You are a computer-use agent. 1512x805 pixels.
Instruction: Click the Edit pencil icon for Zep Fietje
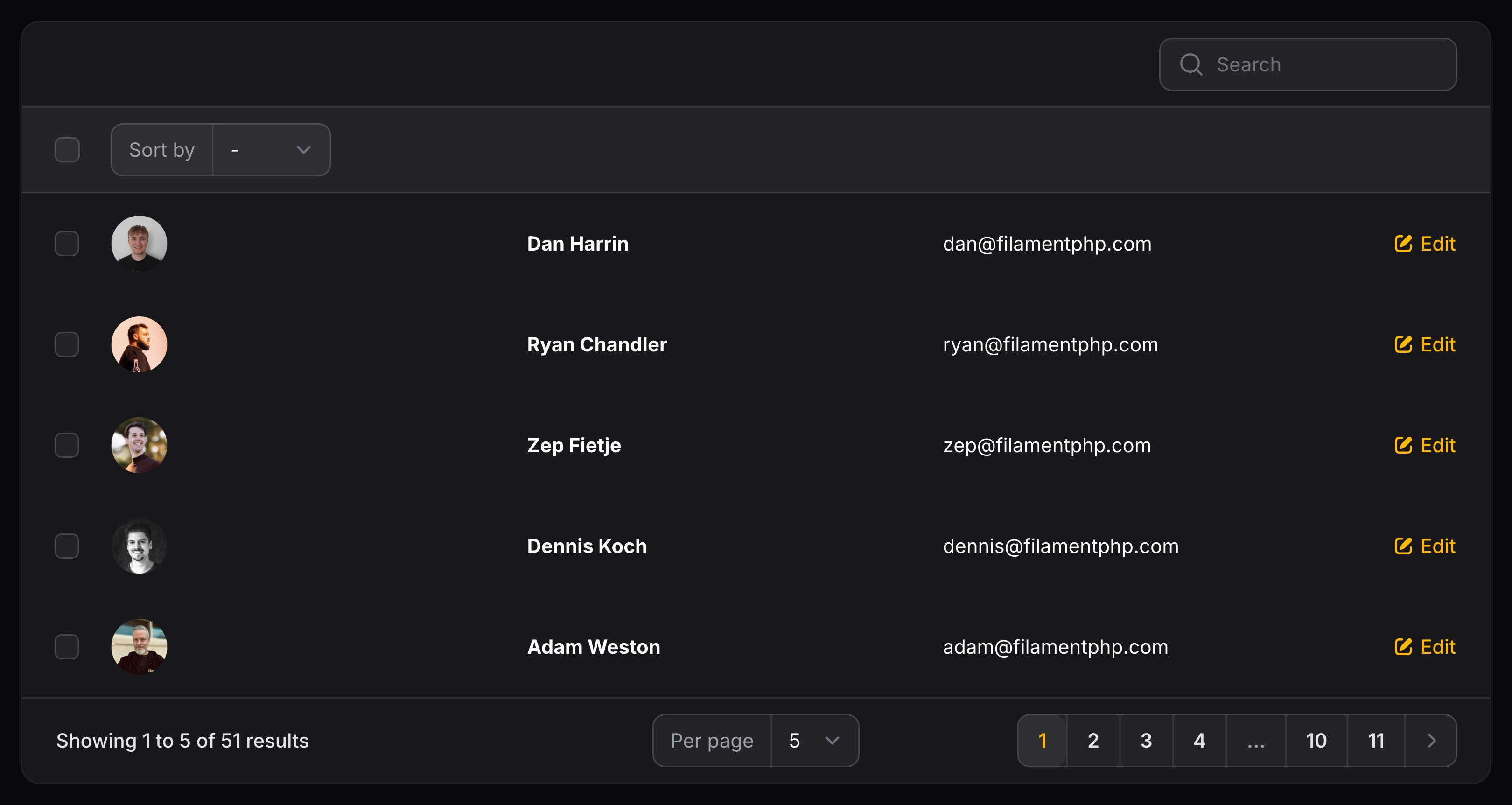pyautogui.click(x=1403, y=445)
